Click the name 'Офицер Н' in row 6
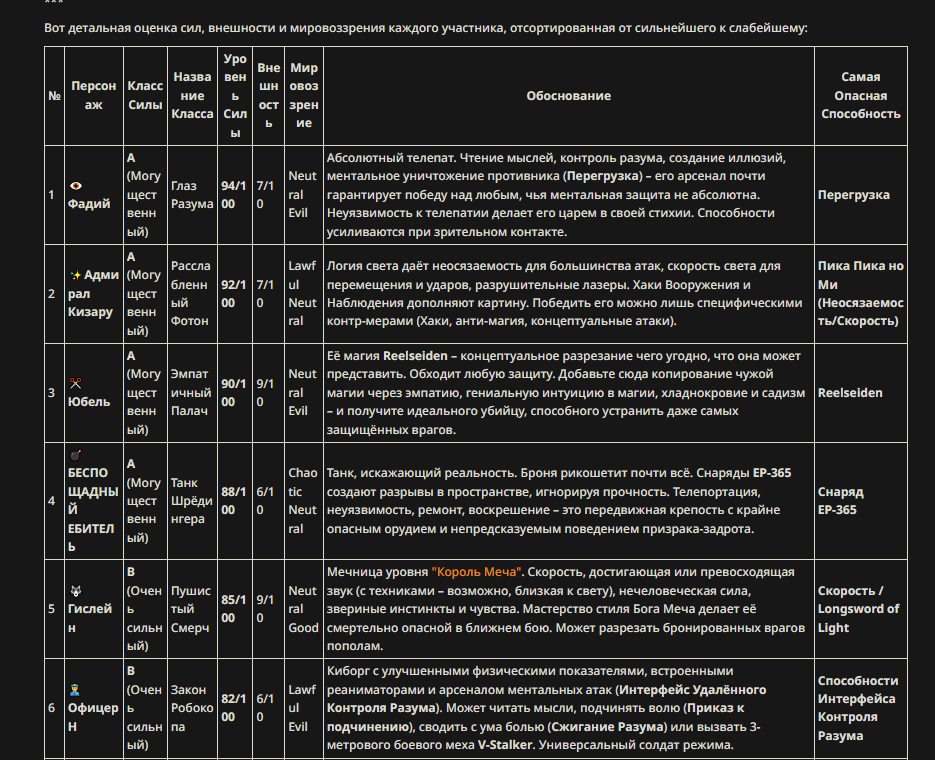This screenshot has height=760, width=935. pos(92,717)
